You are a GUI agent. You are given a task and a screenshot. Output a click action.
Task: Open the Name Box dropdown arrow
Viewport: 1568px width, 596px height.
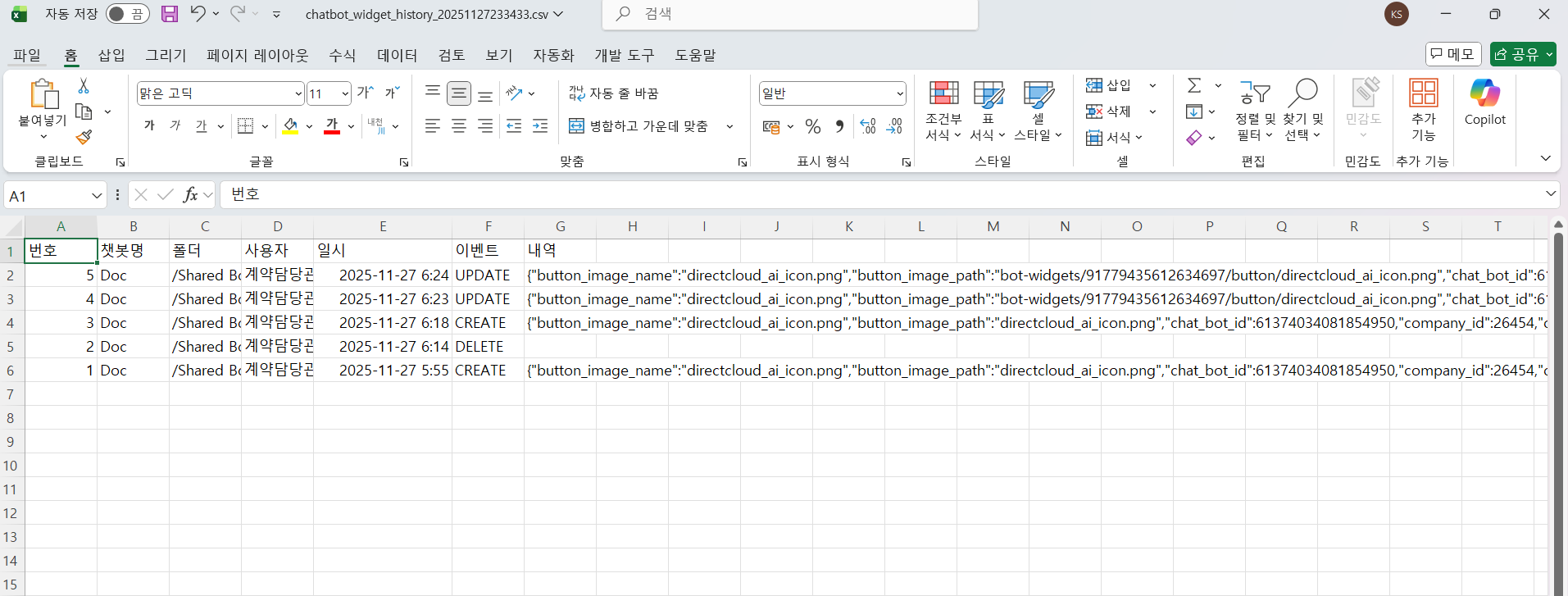[x=97, y=195]
